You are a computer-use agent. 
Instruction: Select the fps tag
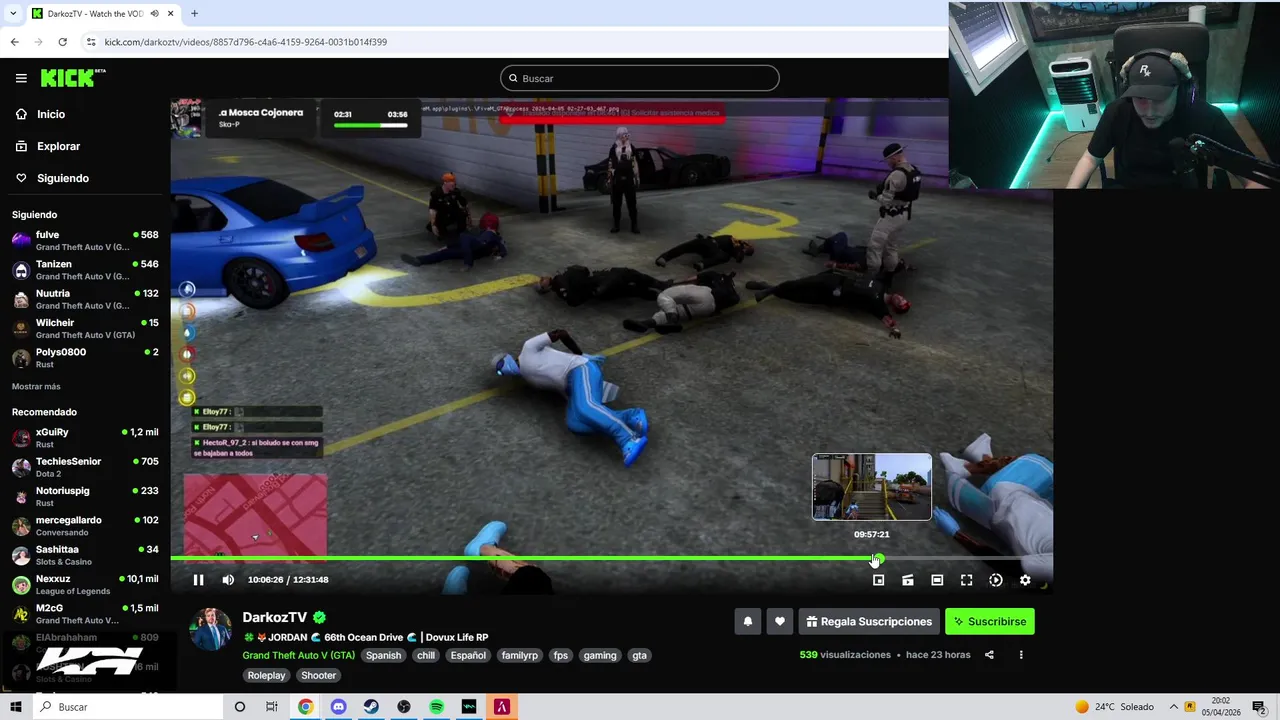point(561,655)
